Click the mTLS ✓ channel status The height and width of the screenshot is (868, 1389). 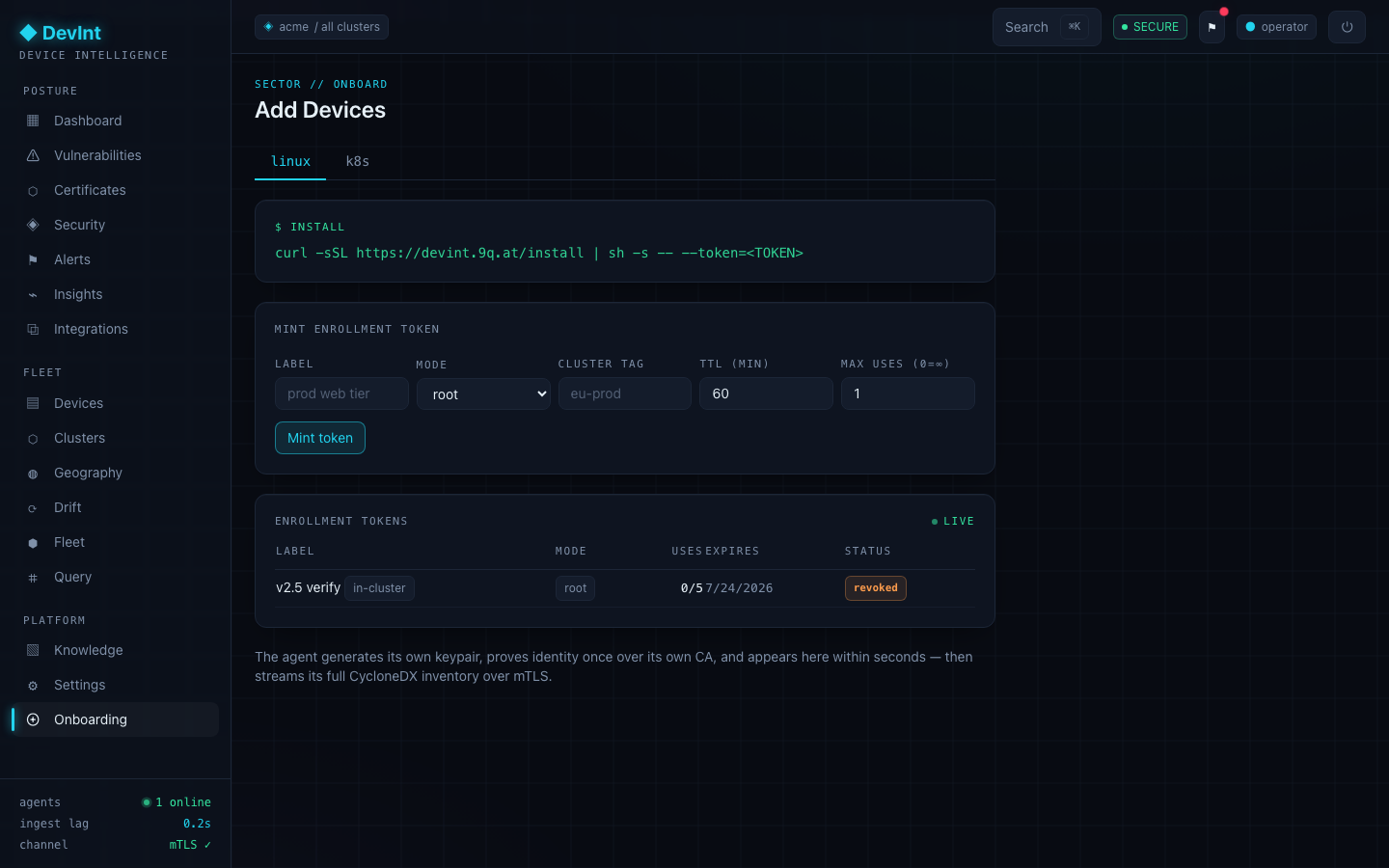coord(190,845)
